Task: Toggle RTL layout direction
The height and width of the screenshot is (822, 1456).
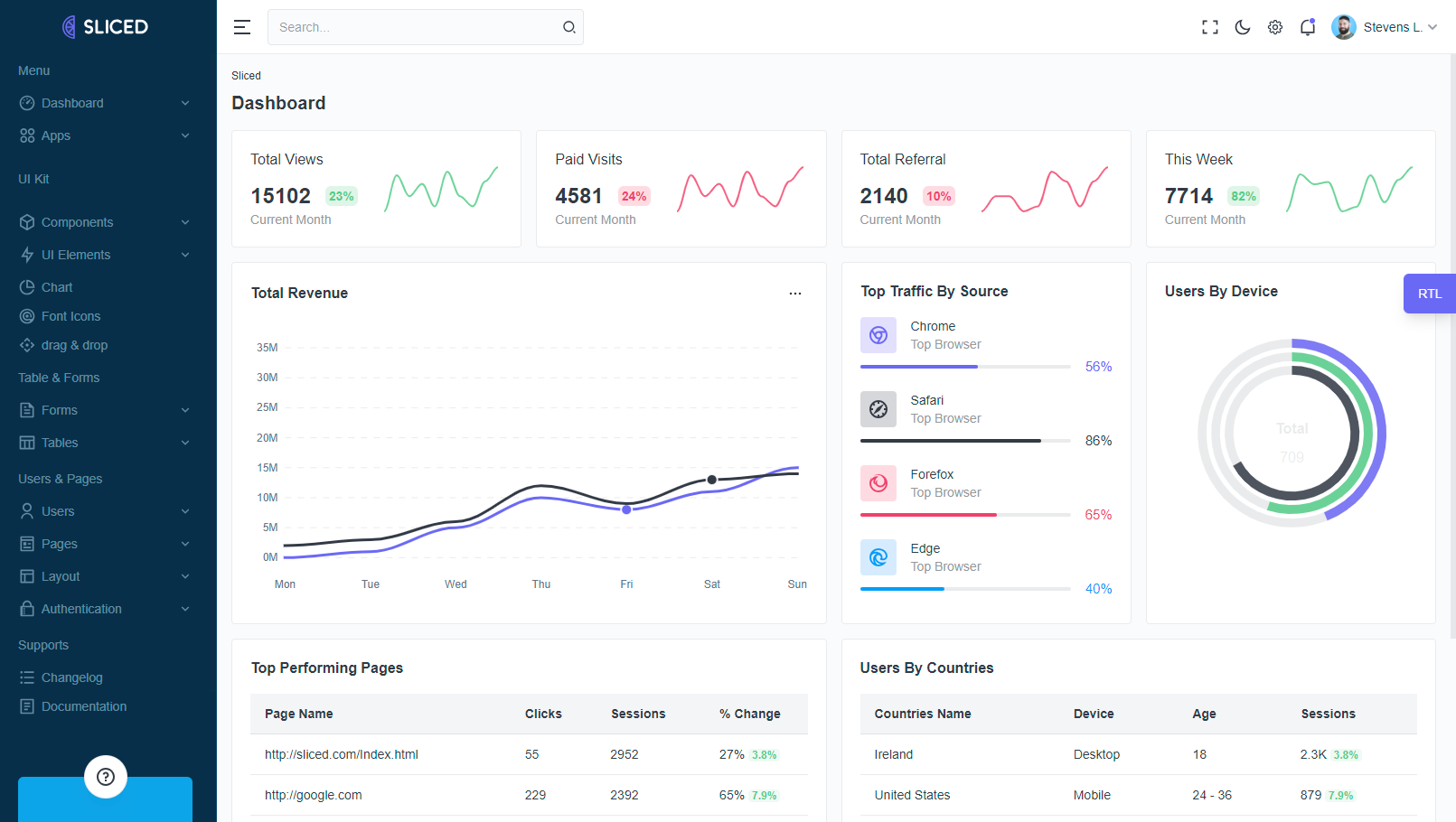Action: 1429,294
